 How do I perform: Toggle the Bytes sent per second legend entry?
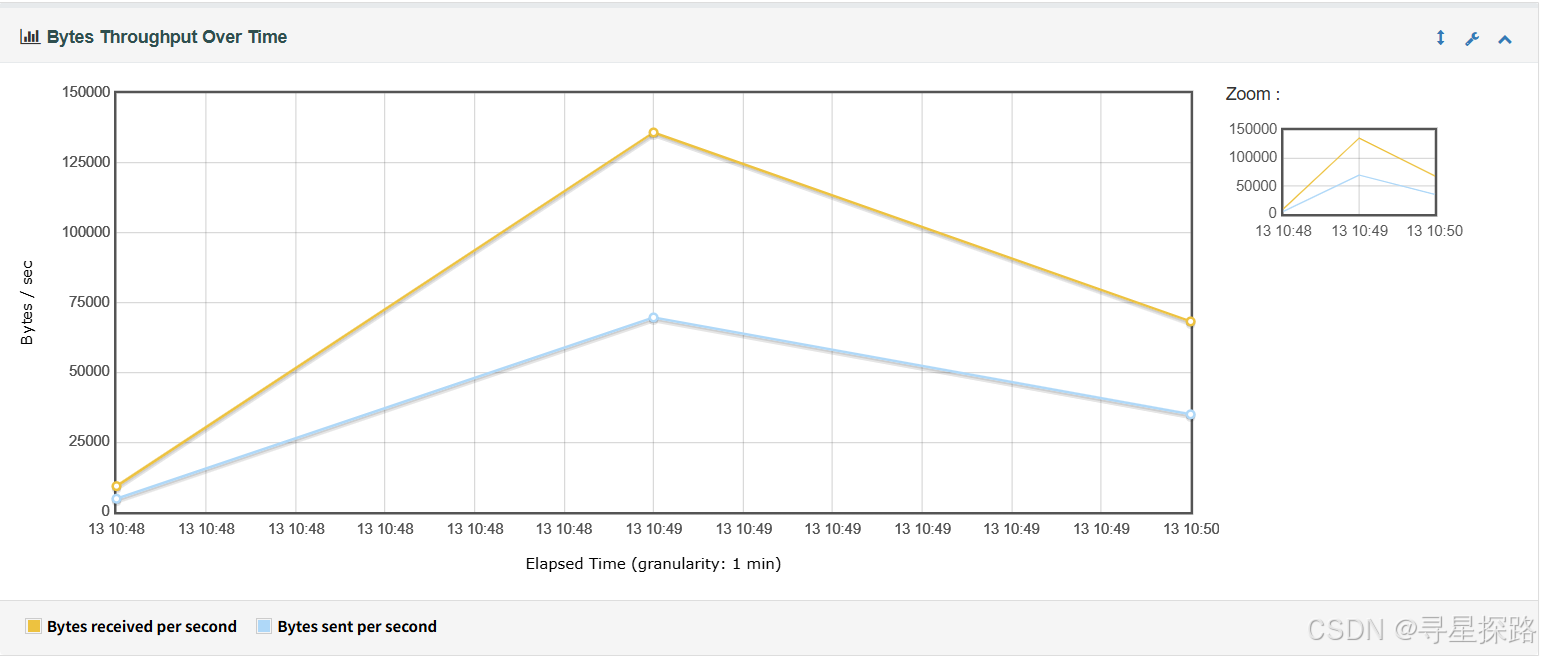coord(347,627)
